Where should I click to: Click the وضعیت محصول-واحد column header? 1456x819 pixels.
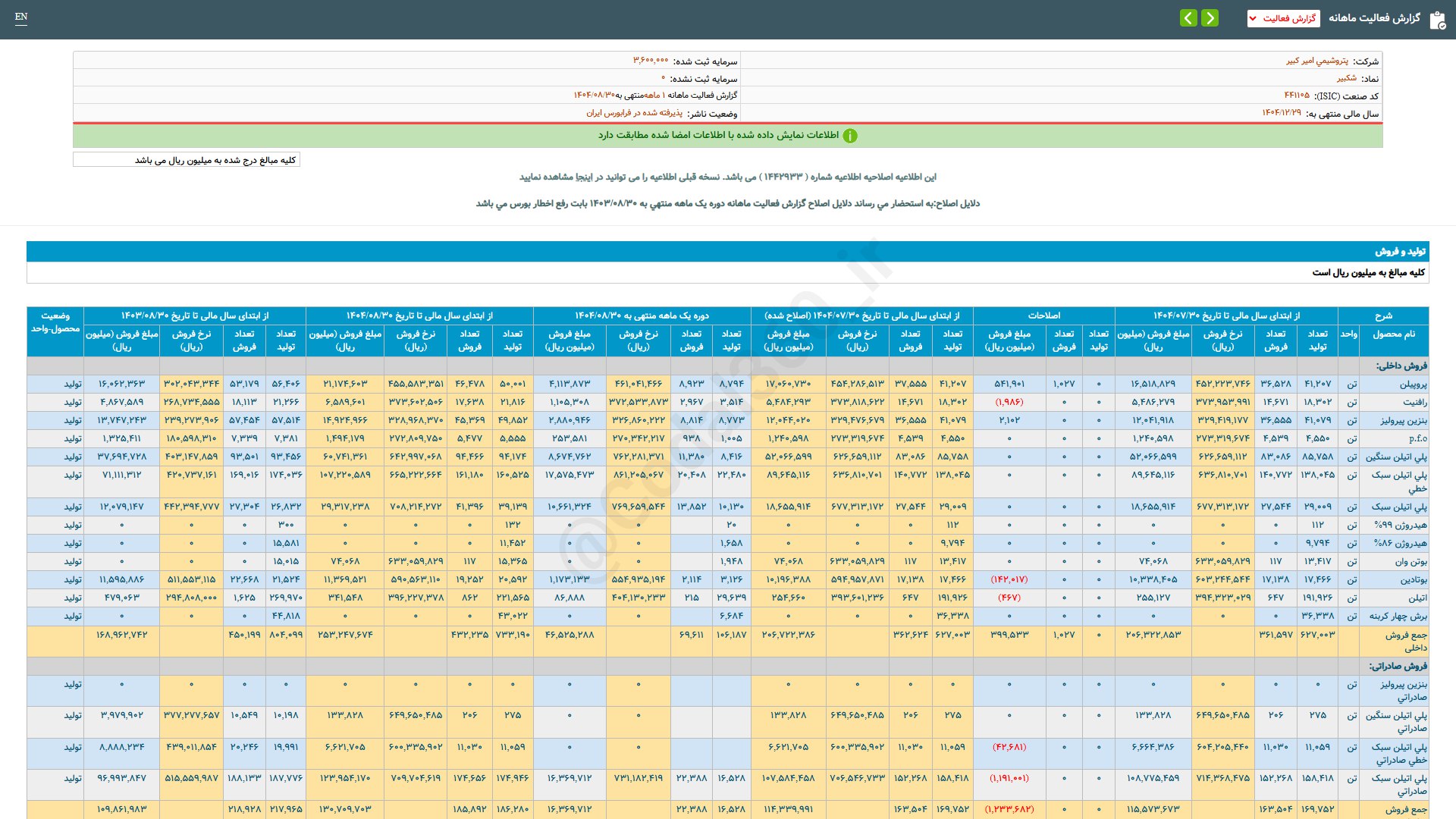pos(55,322)
